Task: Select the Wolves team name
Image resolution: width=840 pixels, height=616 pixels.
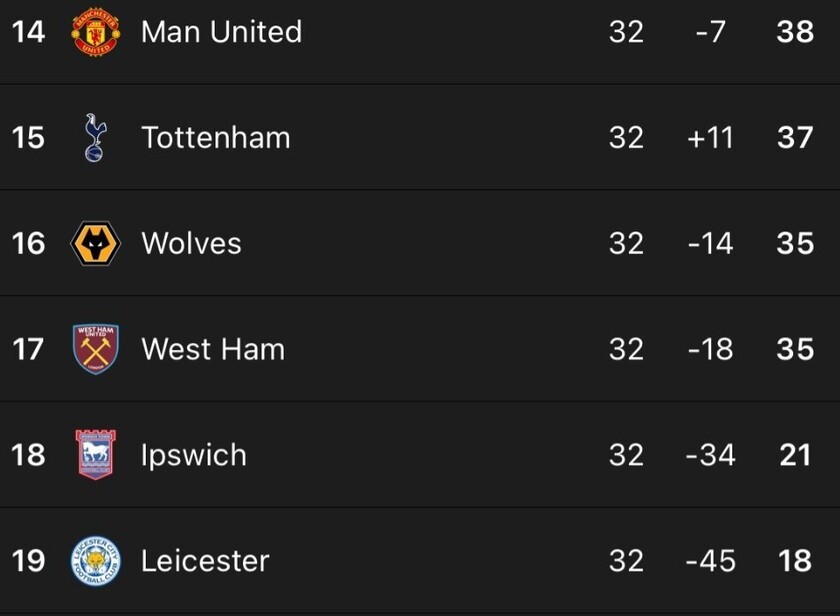Action: tap(191, 244)
